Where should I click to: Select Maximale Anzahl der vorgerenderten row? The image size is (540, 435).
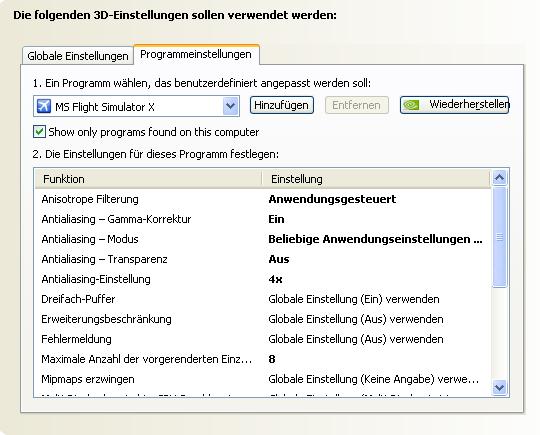[262, 359]
